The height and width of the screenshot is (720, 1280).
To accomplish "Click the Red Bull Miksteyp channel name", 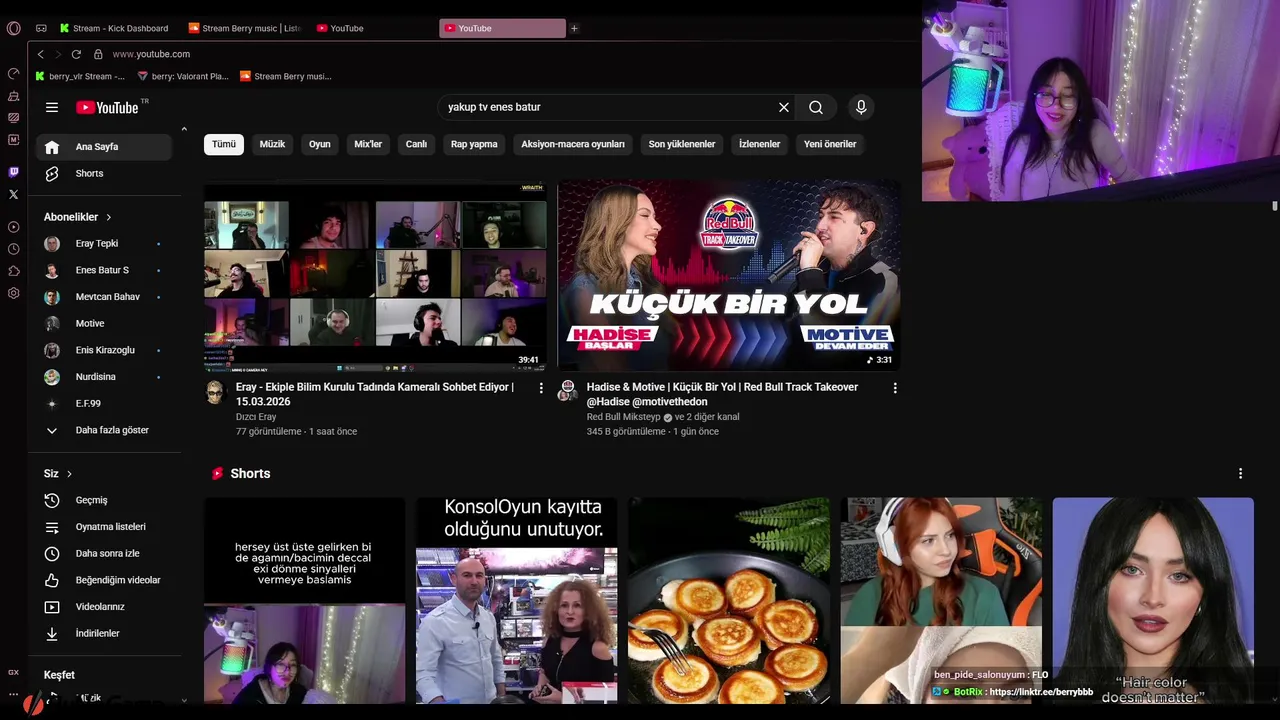I will [x=623, y=417].
